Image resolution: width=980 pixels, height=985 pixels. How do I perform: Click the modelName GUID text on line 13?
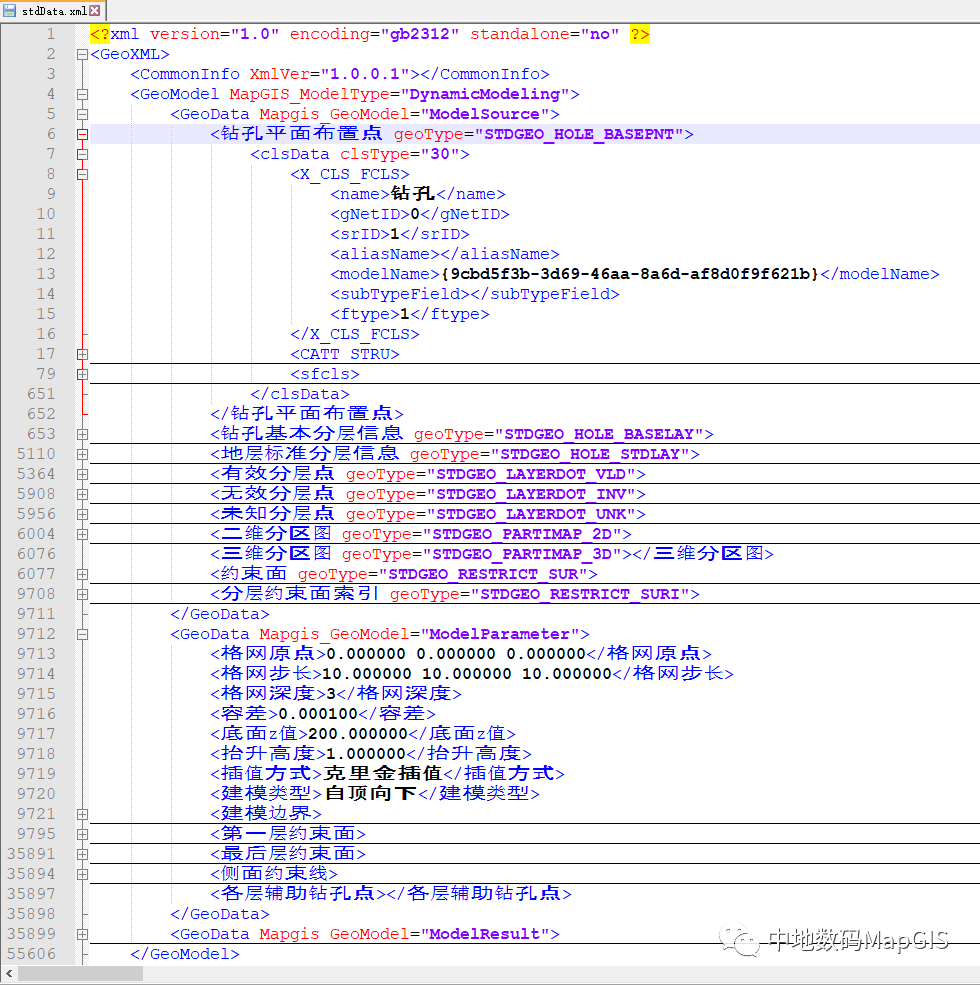[x=630, y=275]
